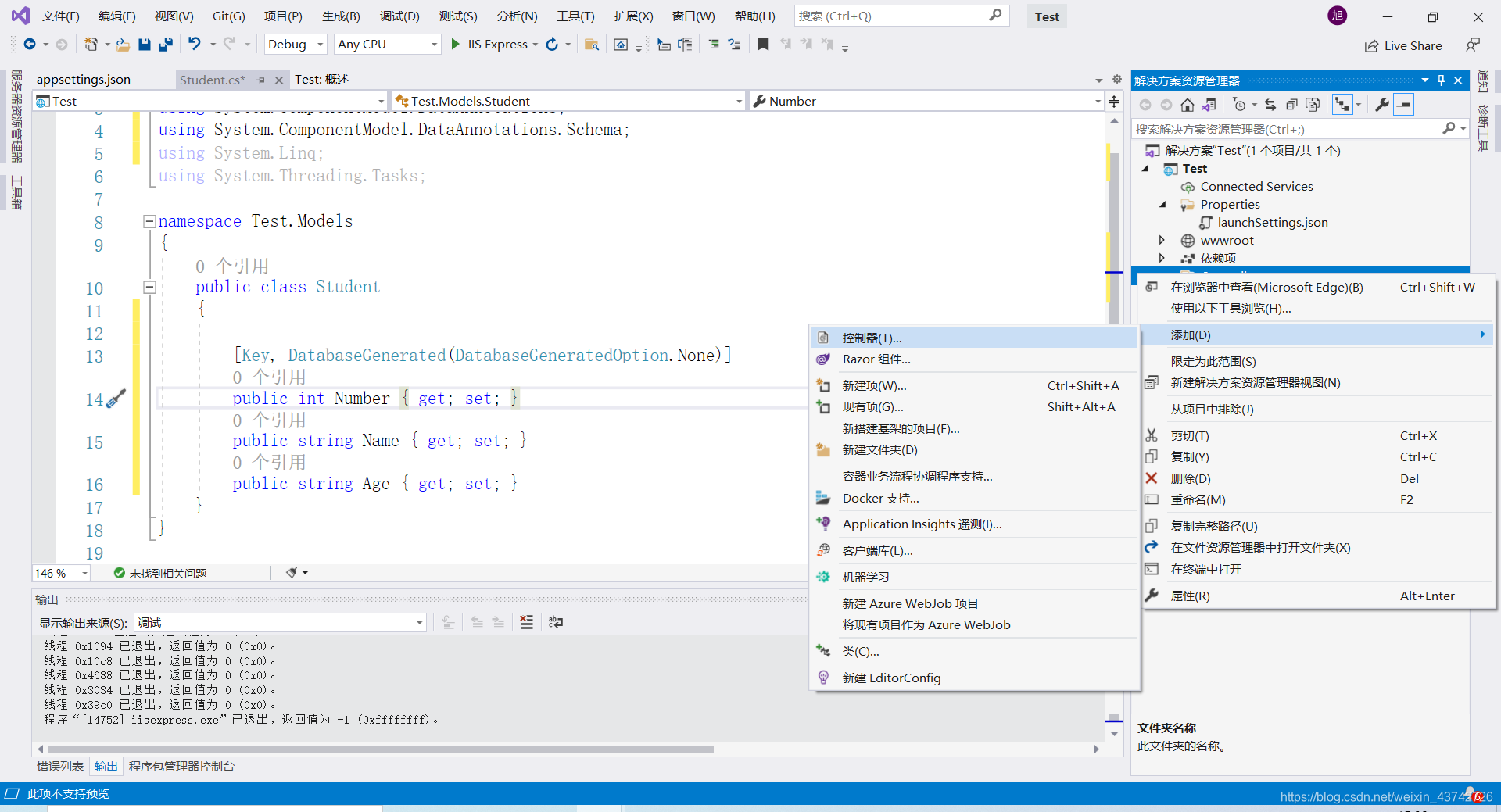The image size is (1501, 812).
Task: Click Collapse All icon in Solution Explorer
Action: (1291, 105)
